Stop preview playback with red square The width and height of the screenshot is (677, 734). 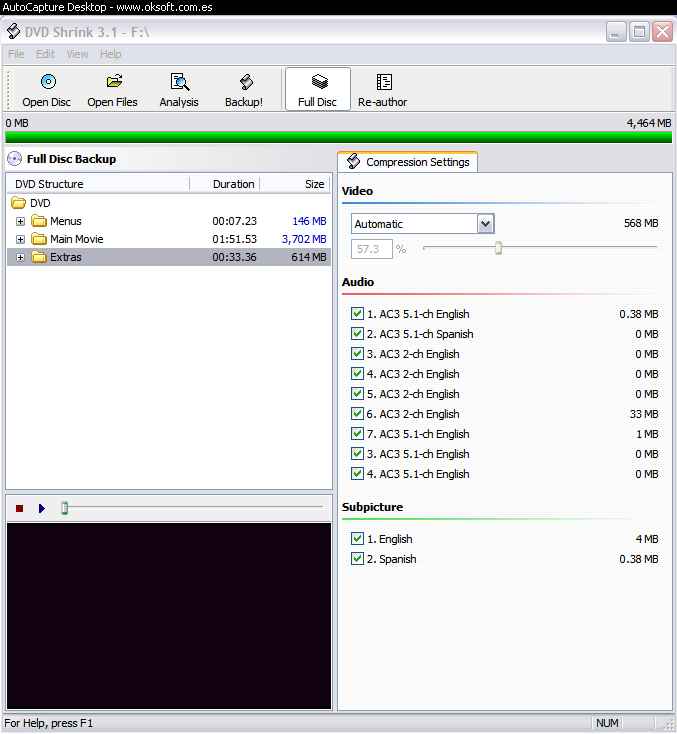tap(19, 508)
